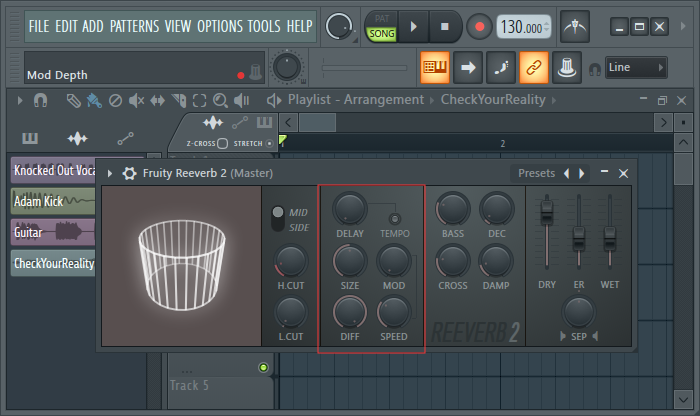Toggle the Mid/Side switch in Reeverb
This screenshot has width=700, height=416.
tap(279, 217)
